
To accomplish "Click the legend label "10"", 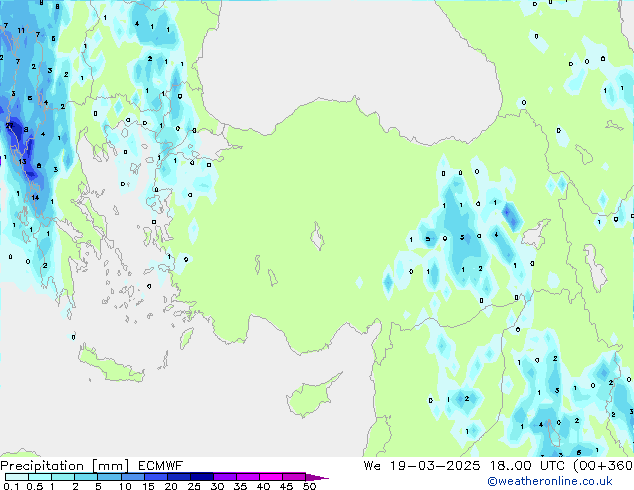I will tap(125, 486).
